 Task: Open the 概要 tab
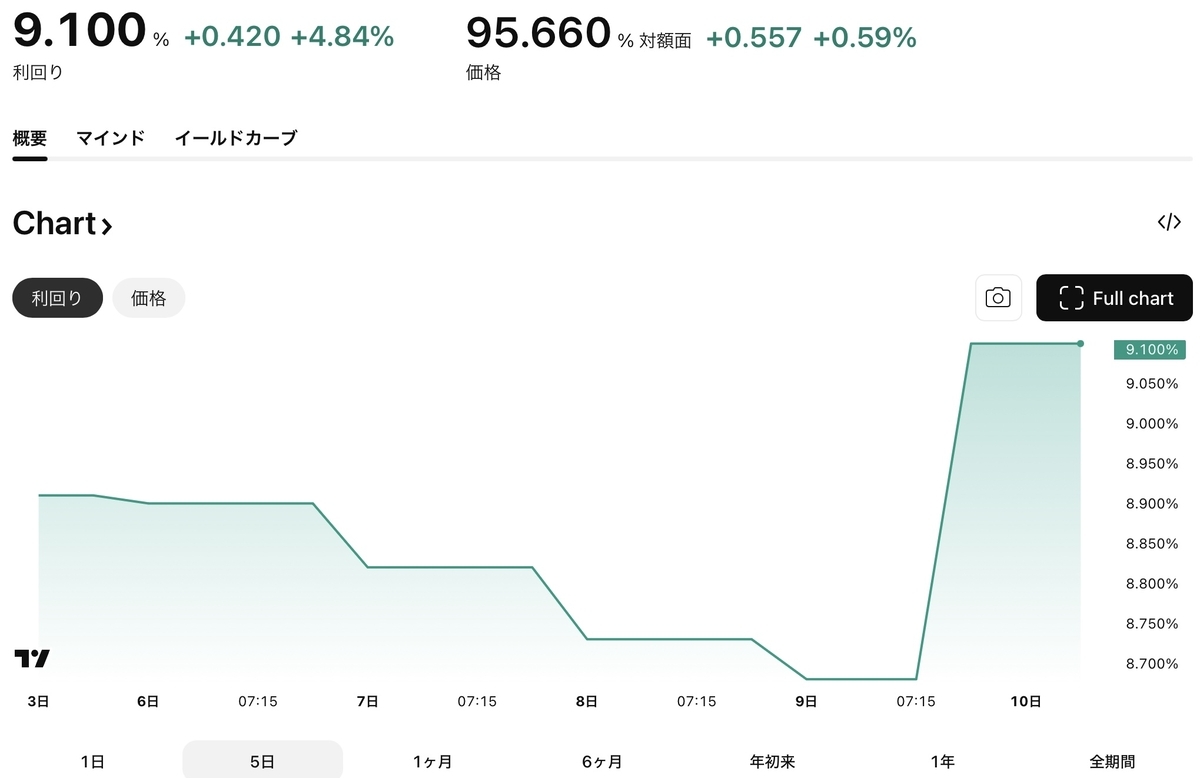point(30,138)
